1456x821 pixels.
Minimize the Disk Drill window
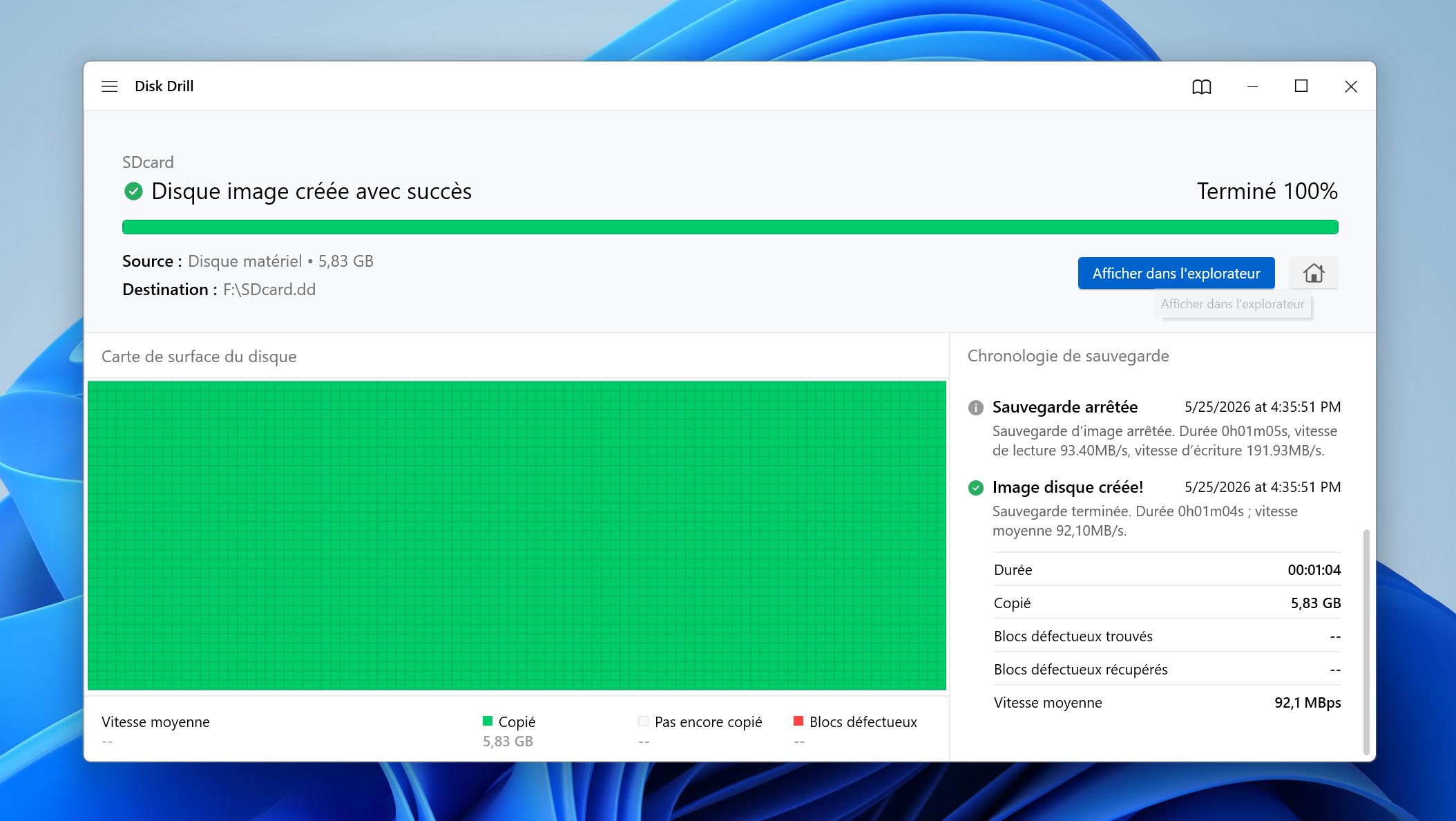point(1252,86)
